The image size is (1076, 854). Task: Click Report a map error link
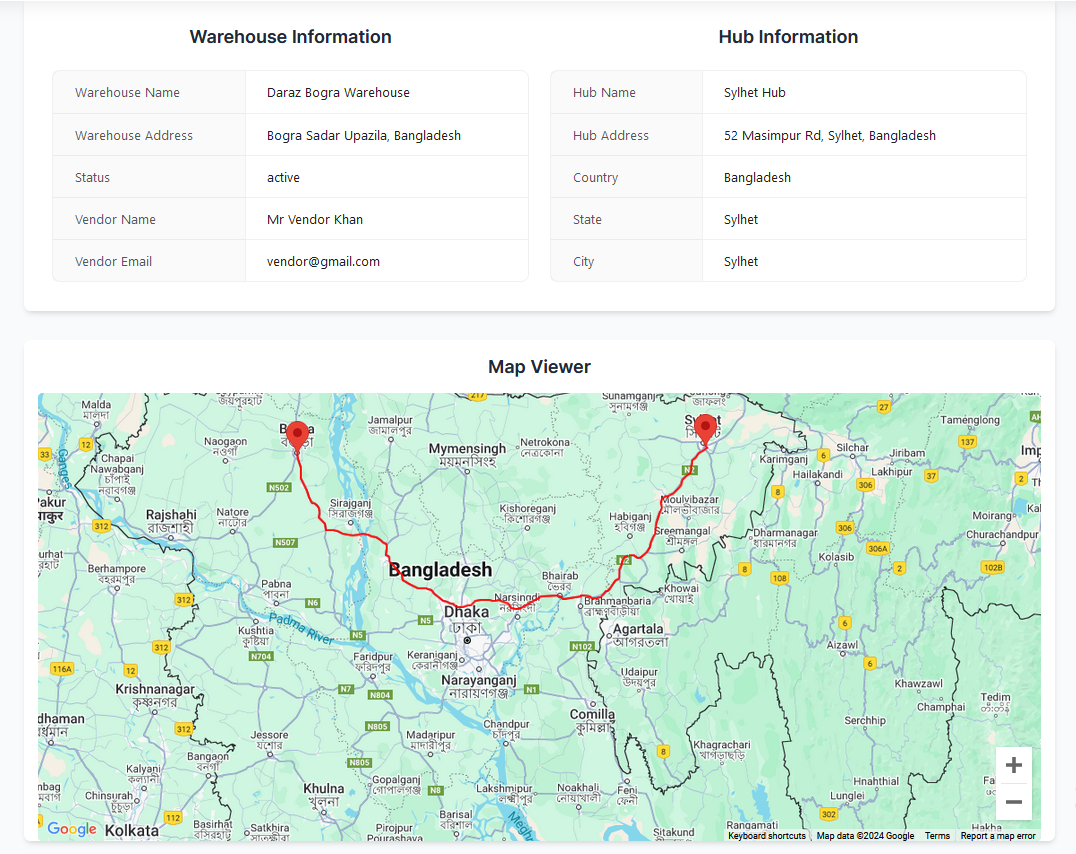pos(998,836)
